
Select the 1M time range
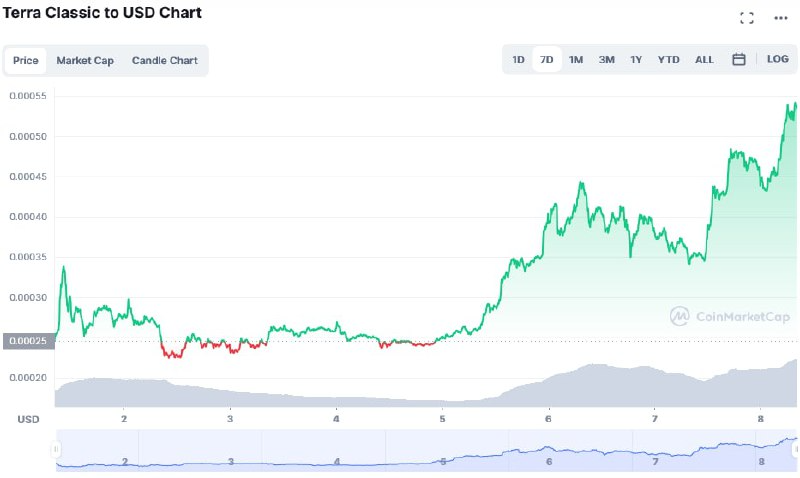coord(576,60)
